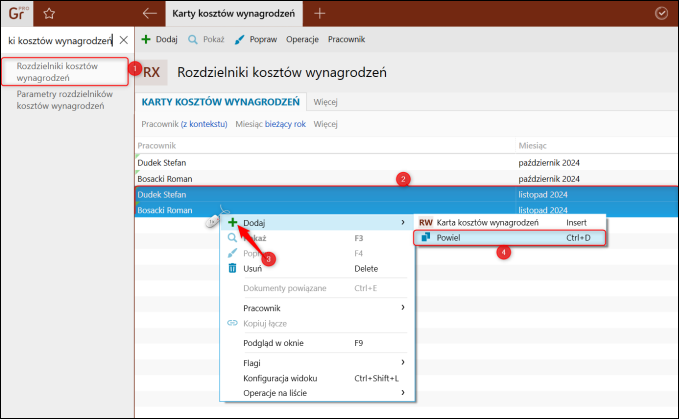Click in the search input field
This screenshot has width=679, height=419.
click(61, 40)
